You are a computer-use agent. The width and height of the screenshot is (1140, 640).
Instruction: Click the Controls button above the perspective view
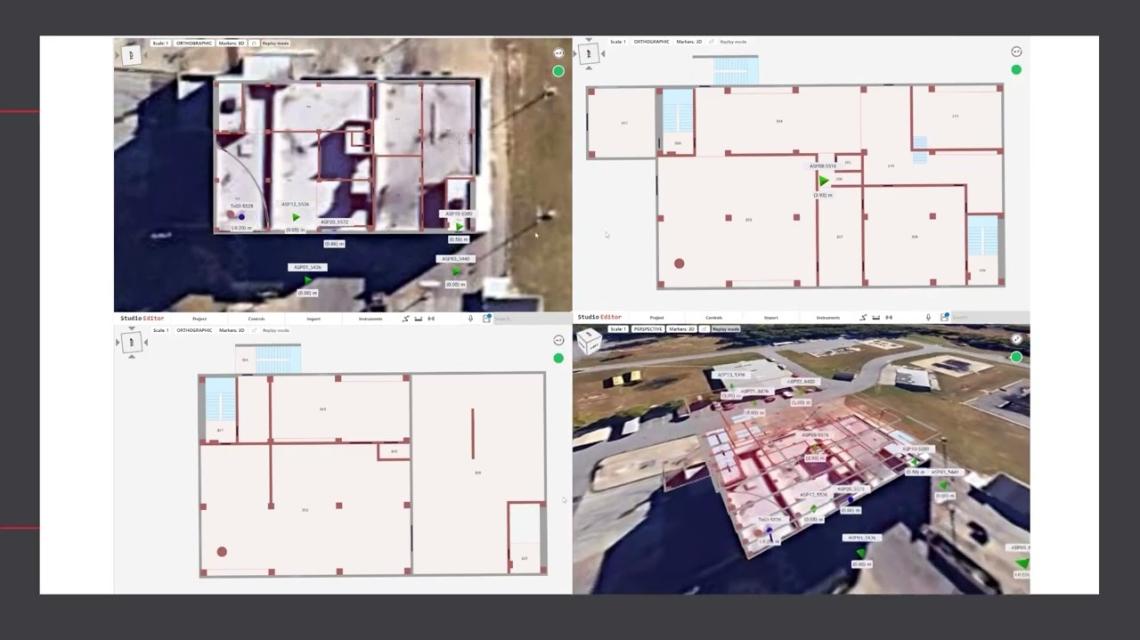714,318
